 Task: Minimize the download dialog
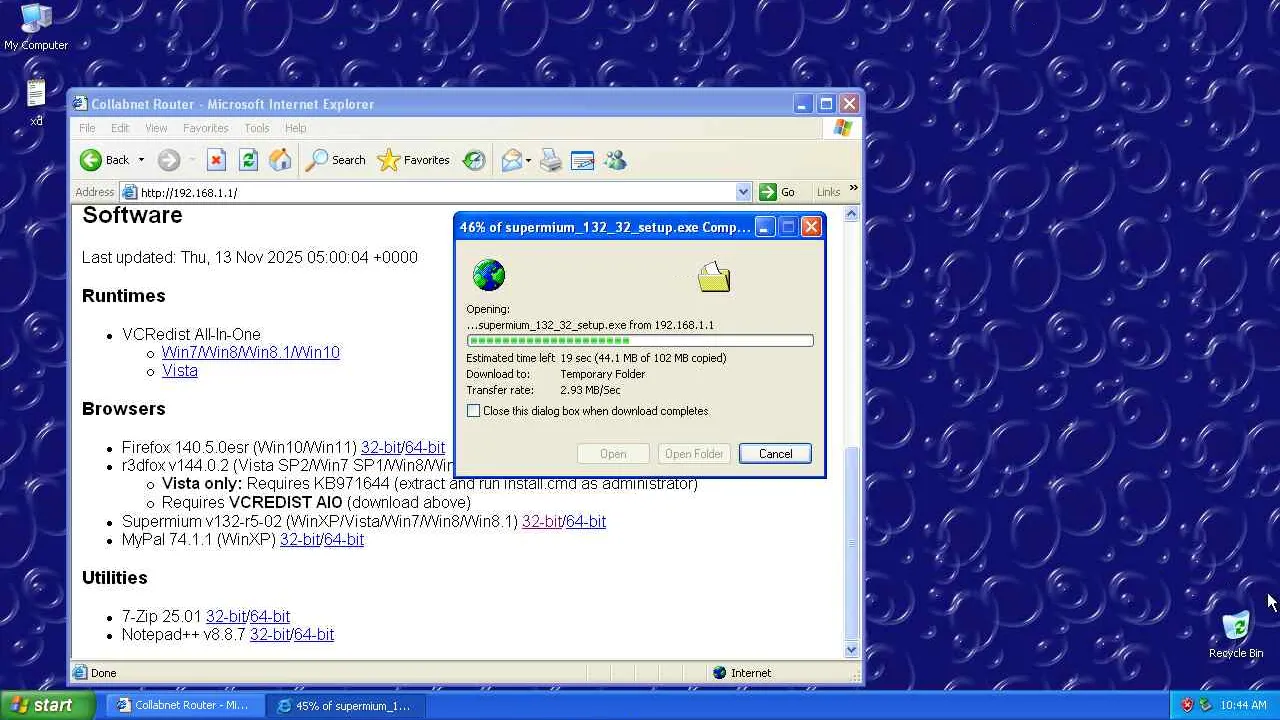tap(764, 227)
